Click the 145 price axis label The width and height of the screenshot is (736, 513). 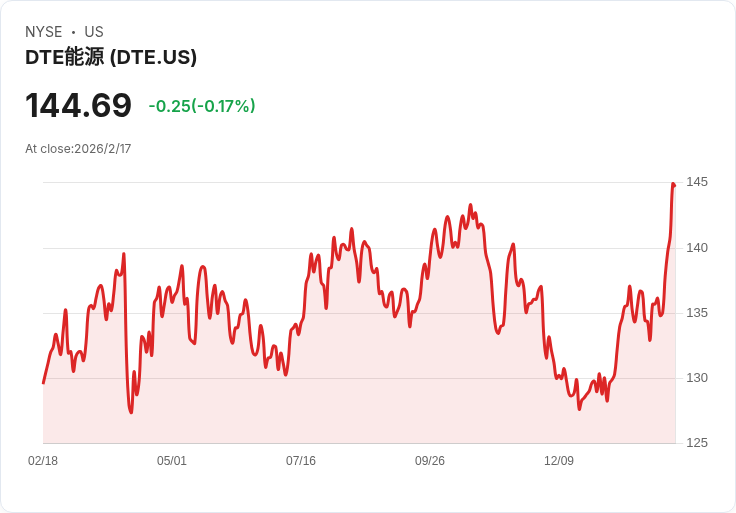coord(697,182)
